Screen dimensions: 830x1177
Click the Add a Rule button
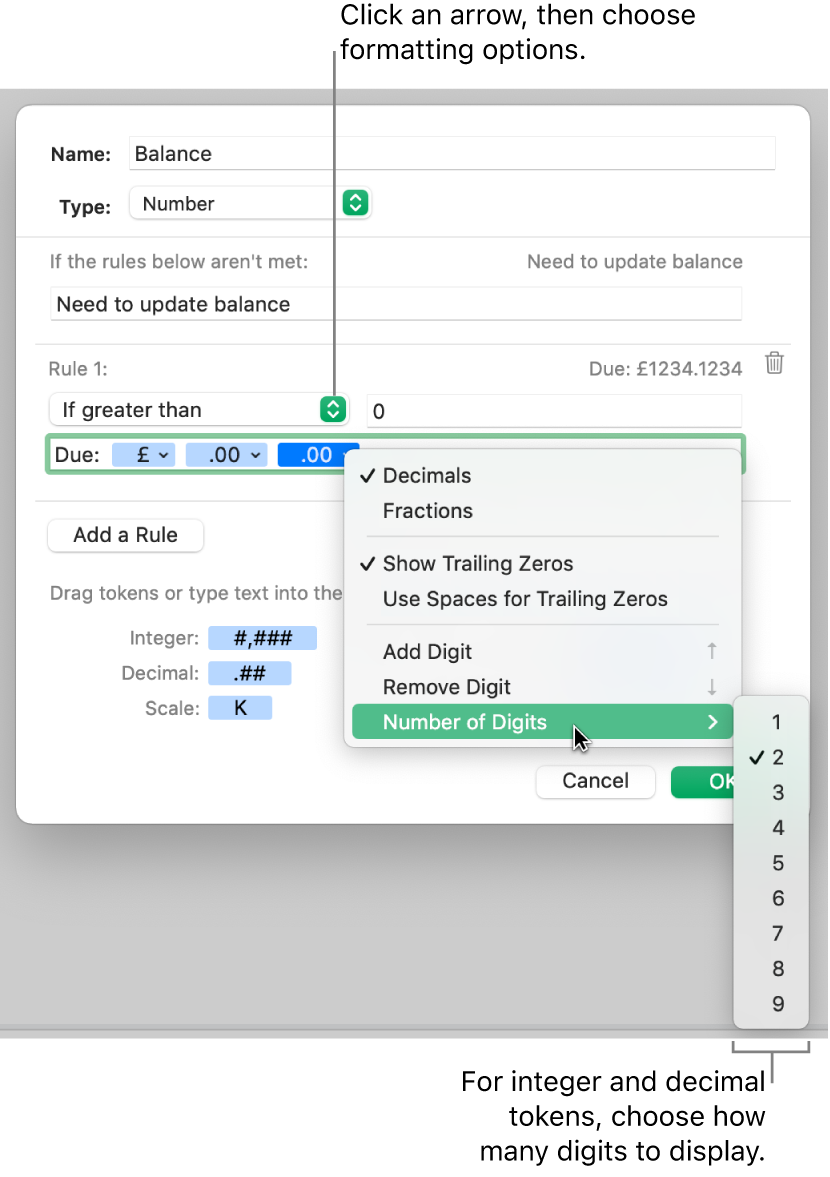coord(125,535)
